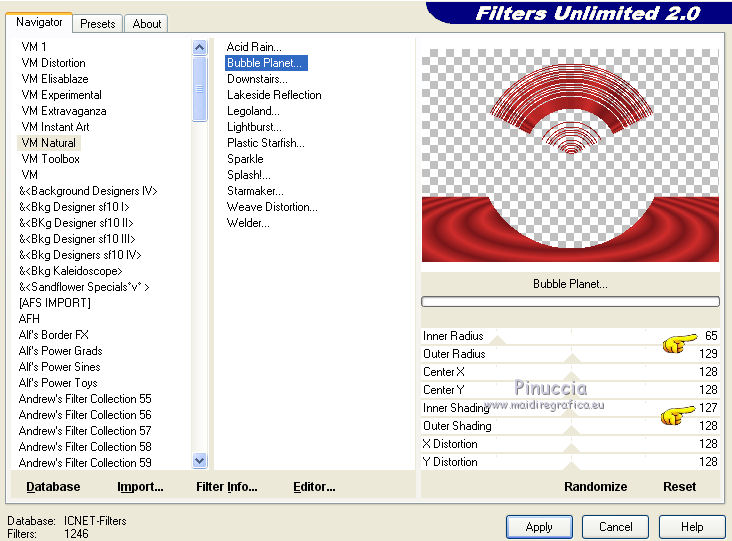The image size is (732, 541).
Task: Select Andrew's Filter Collection 55
Action: coord(85,399)
